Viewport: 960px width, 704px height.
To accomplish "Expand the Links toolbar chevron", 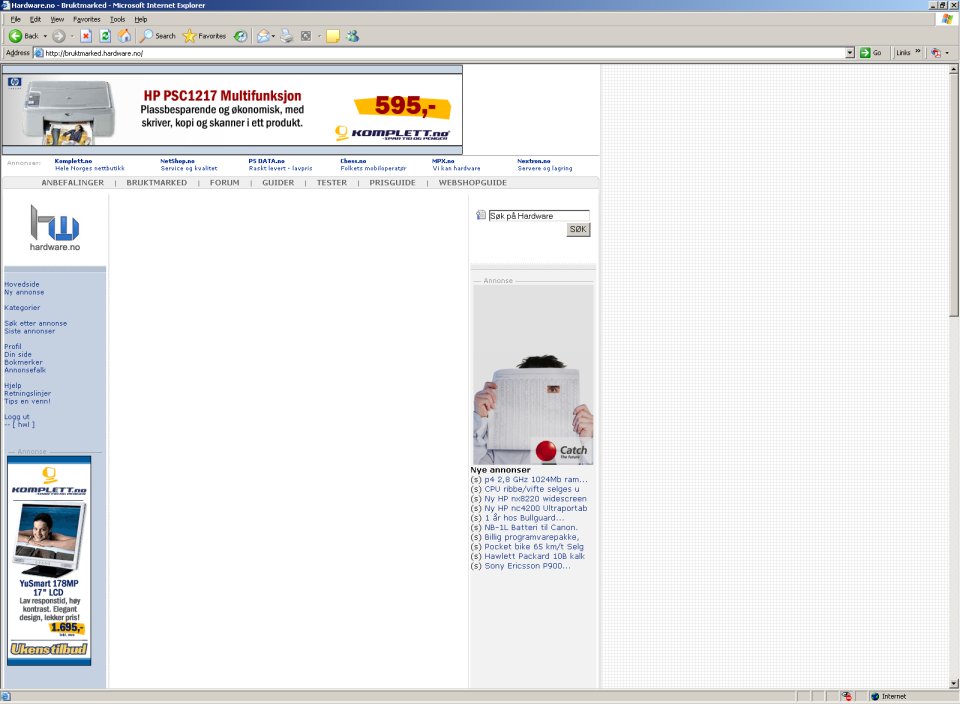I will tap(917, 51).
